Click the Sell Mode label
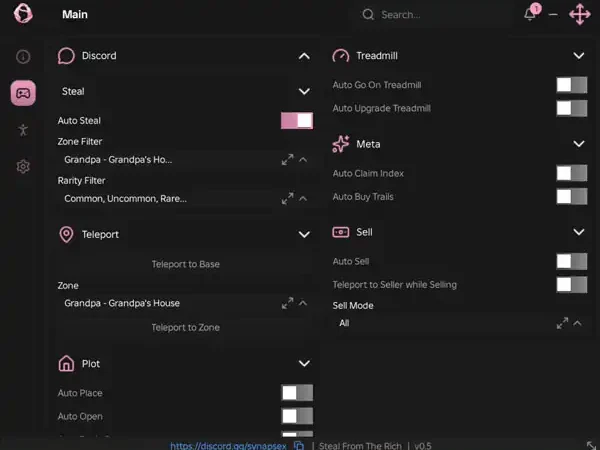Screen dimensions: 600x450 (353, 306)
